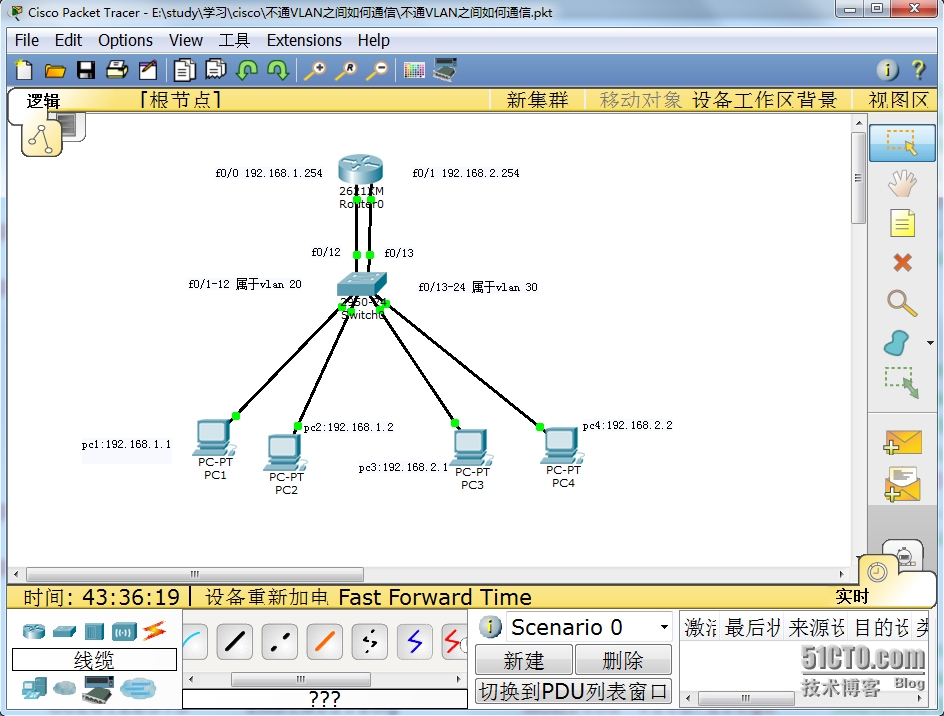This screenshot has height=716, width=944.
Task: Click the Print icon in toolbar
Action: pos(117,70)
